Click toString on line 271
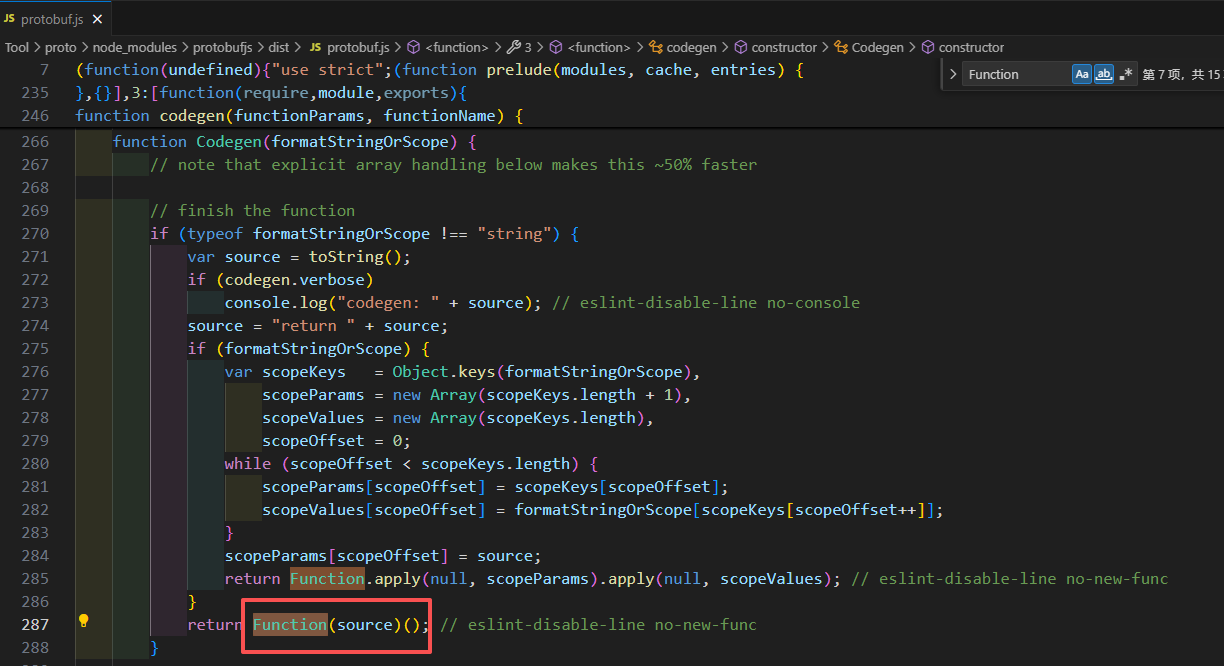1224x666 pixels. pos(346,257)
